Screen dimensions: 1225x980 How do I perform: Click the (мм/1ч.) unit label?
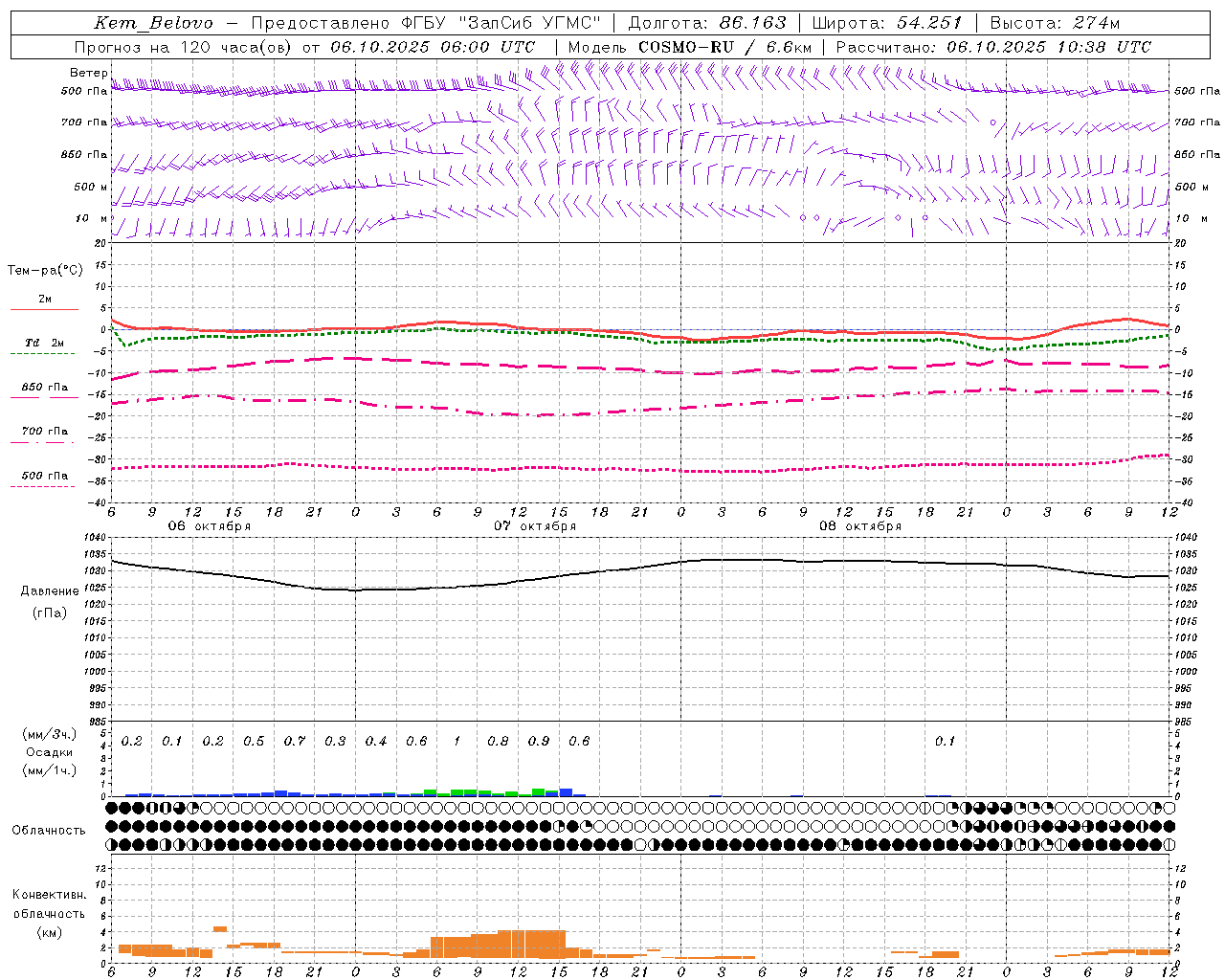click(x=49, y=770)
